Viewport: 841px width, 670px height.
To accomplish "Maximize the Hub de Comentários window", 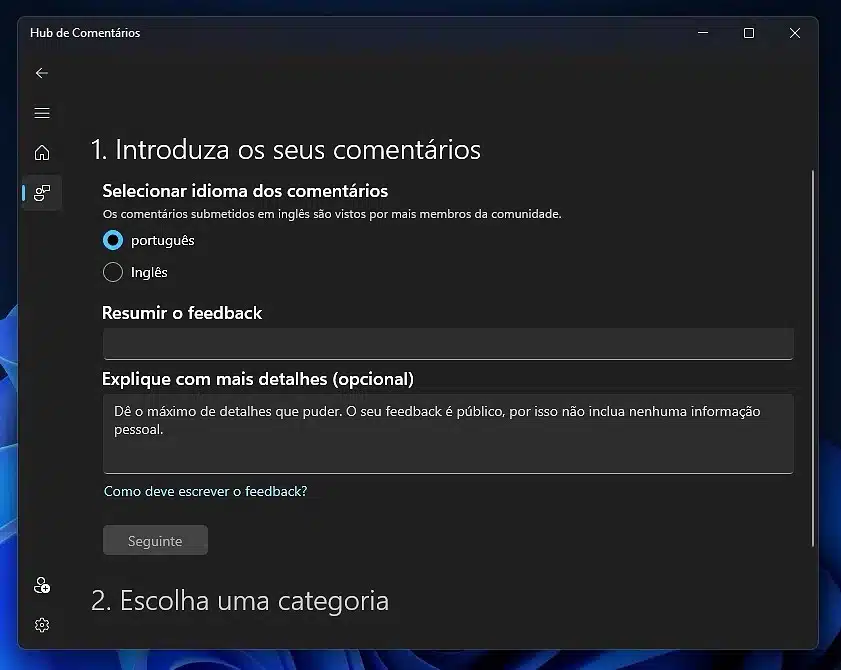I will click(x=749, y=33).
